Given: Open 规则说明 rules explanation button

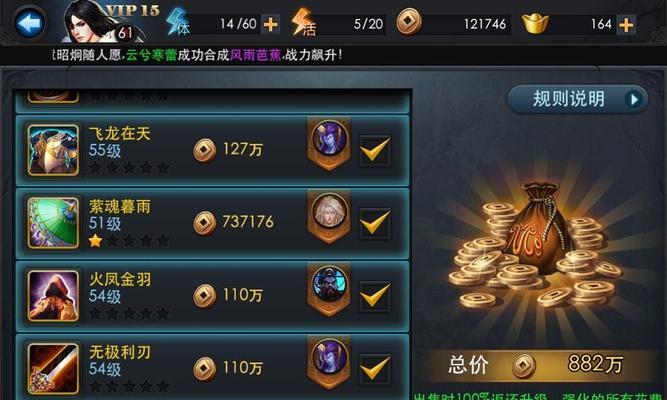Looking at the screenshot, I should [x=578, y=99].
